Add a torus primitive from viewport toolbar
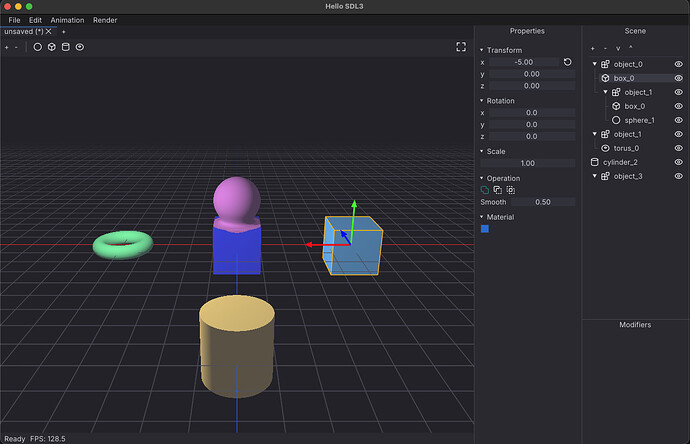 (80, 47)
